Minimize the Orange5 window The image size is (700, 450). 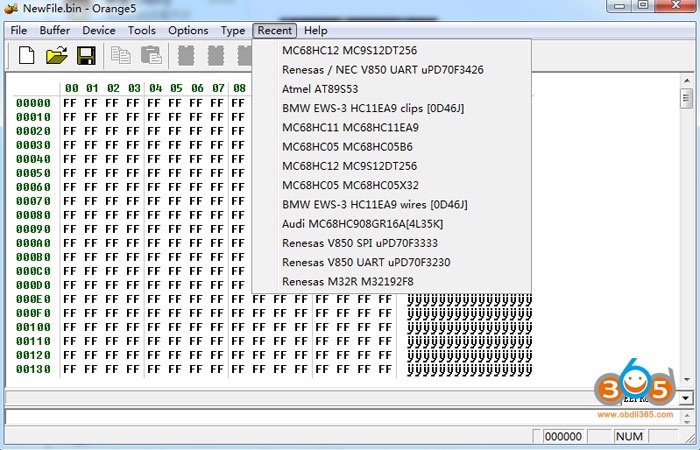(x=619, y=6)
